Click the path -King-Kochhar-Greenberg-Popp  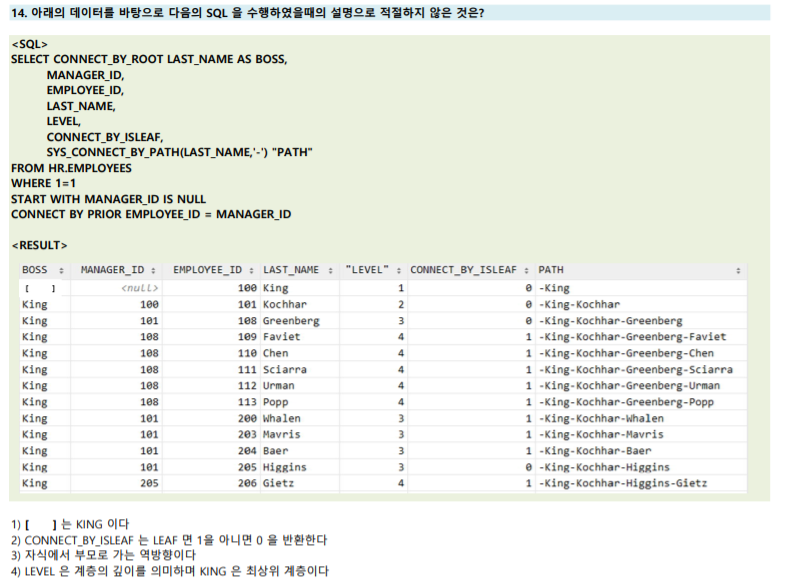pos(626,402)
